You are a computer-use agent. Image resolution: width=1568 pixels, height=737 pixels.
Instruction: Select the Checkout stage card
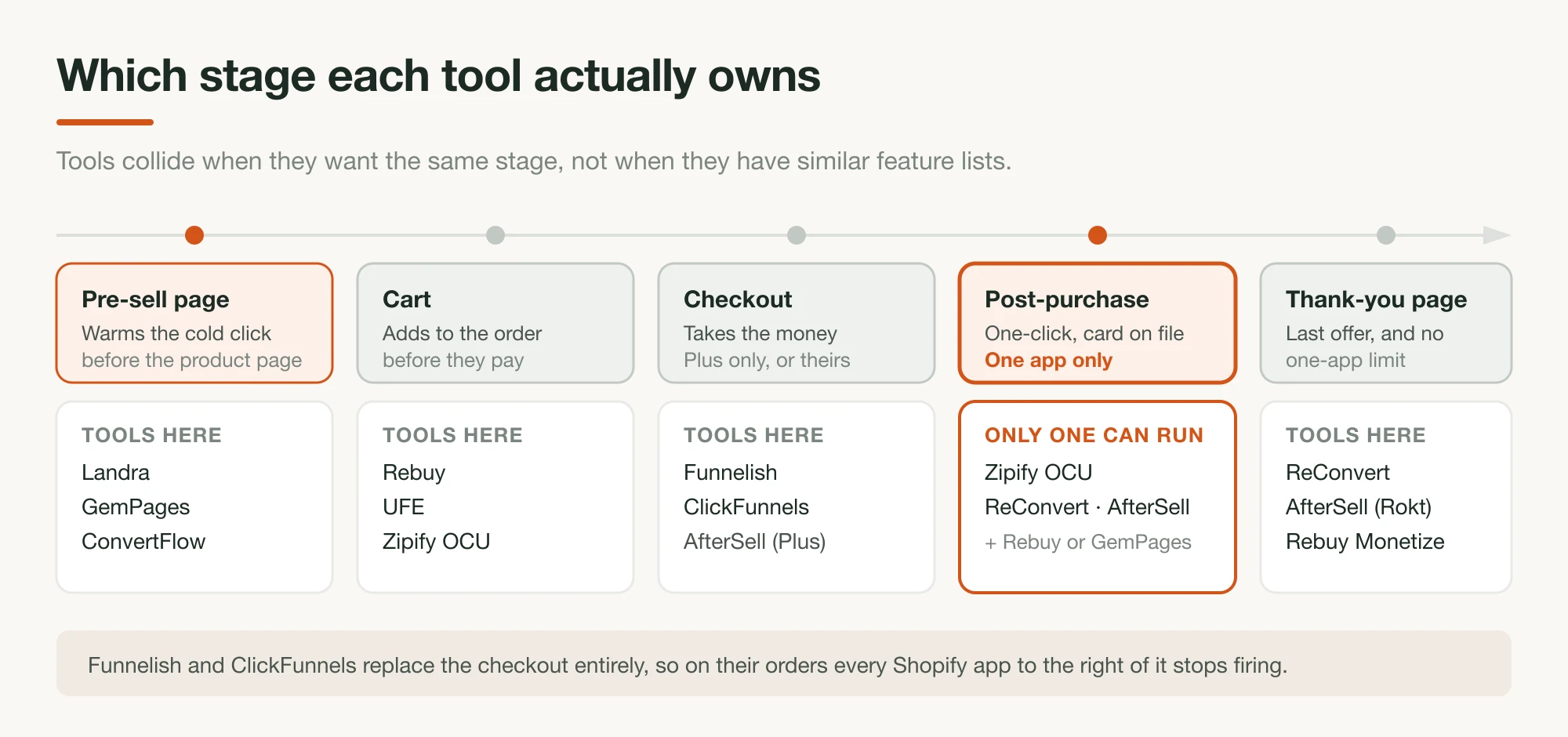click(797, 323)
